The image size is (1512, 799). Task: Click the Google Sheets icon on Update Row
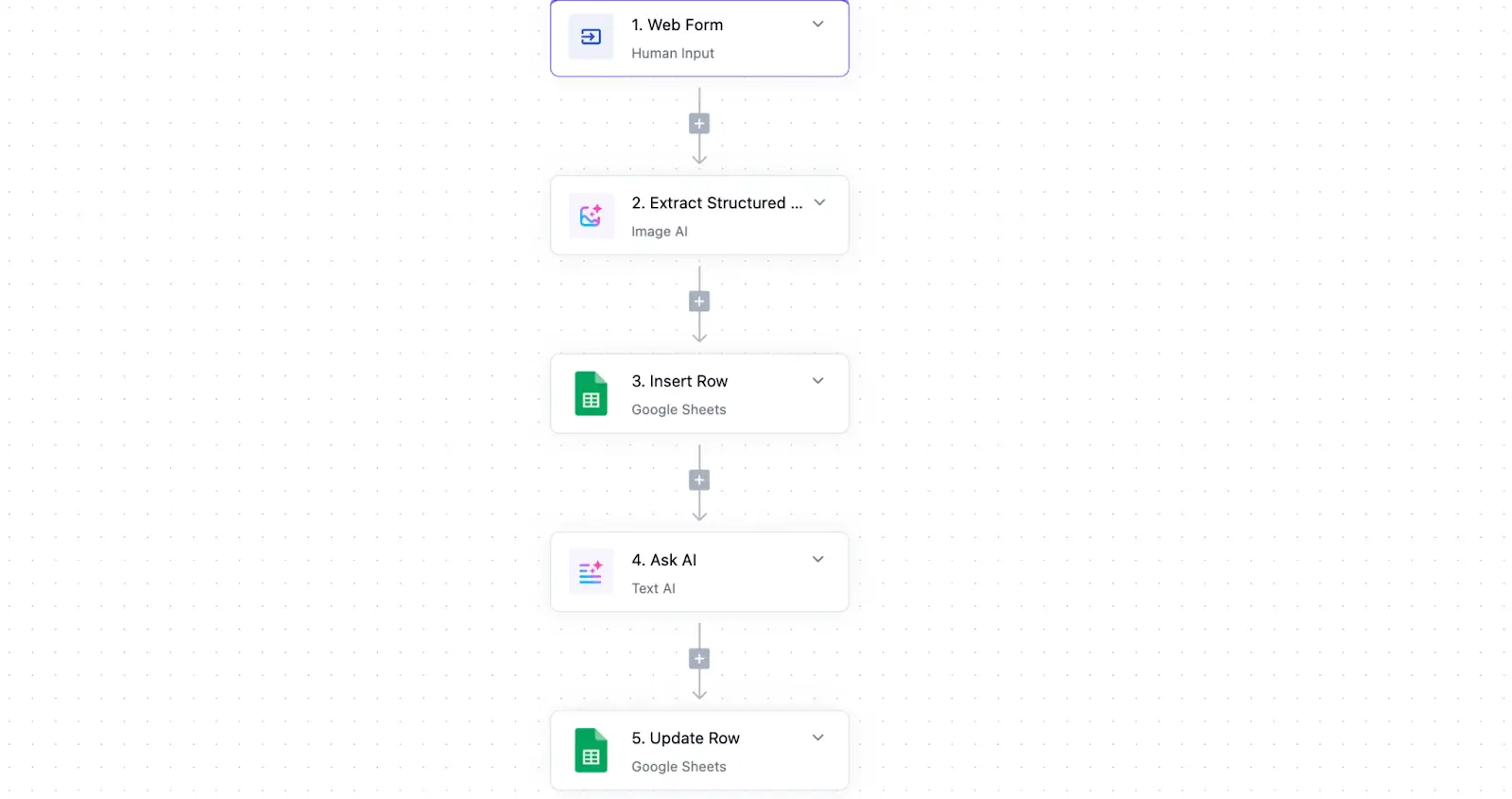tap(590, 751)
